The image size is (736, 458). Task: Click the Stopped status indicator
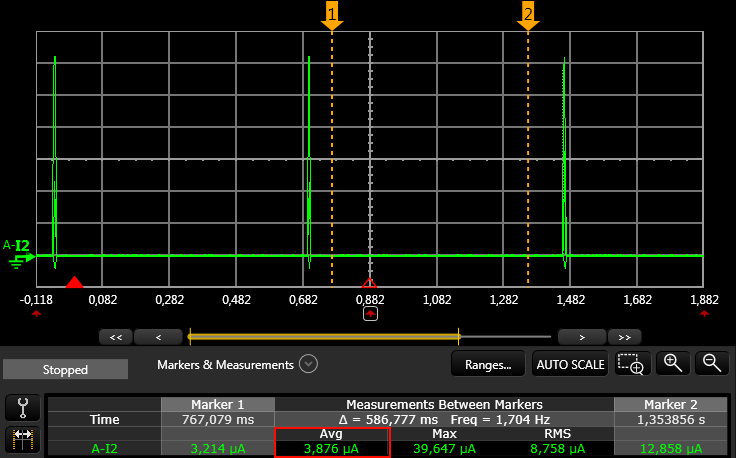coord(65,369)
